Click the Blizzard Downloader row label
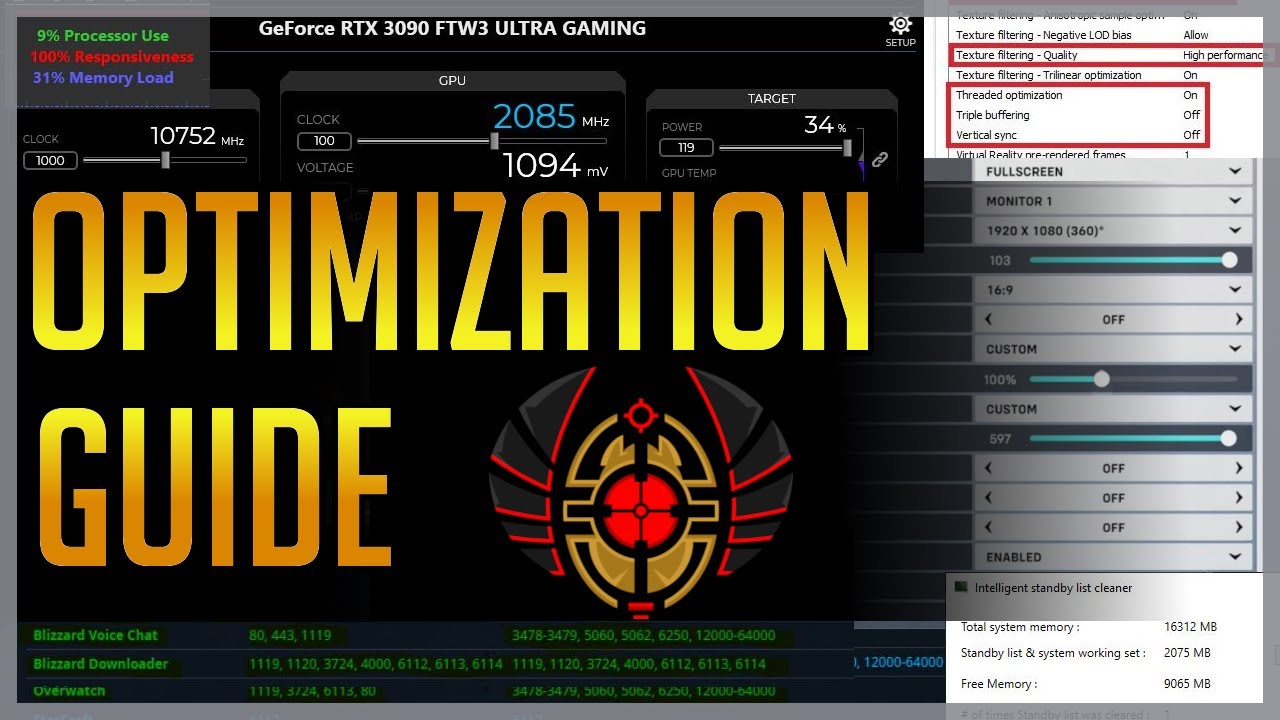 click(100, 663)
